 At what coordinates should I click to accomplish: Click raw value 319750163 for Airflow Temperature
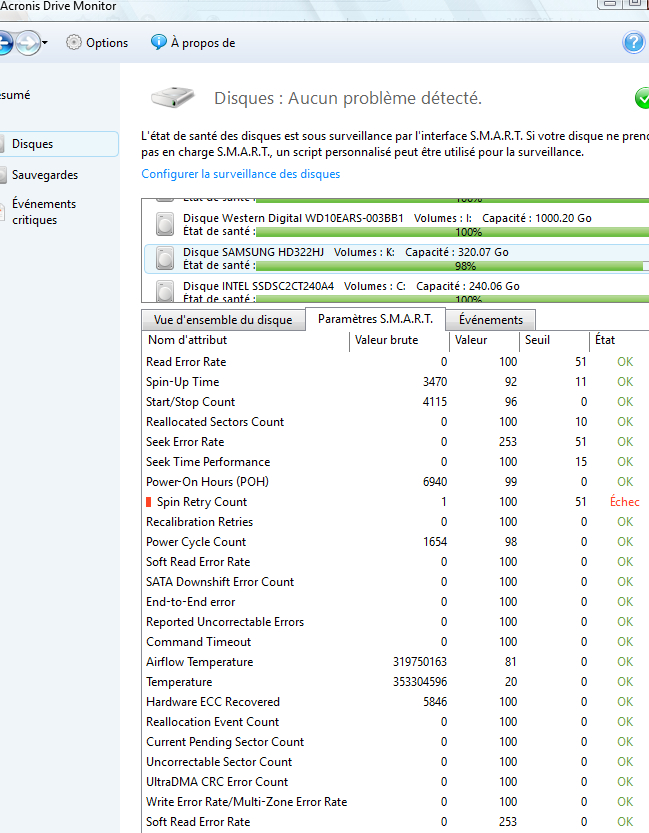pos(420,662)
